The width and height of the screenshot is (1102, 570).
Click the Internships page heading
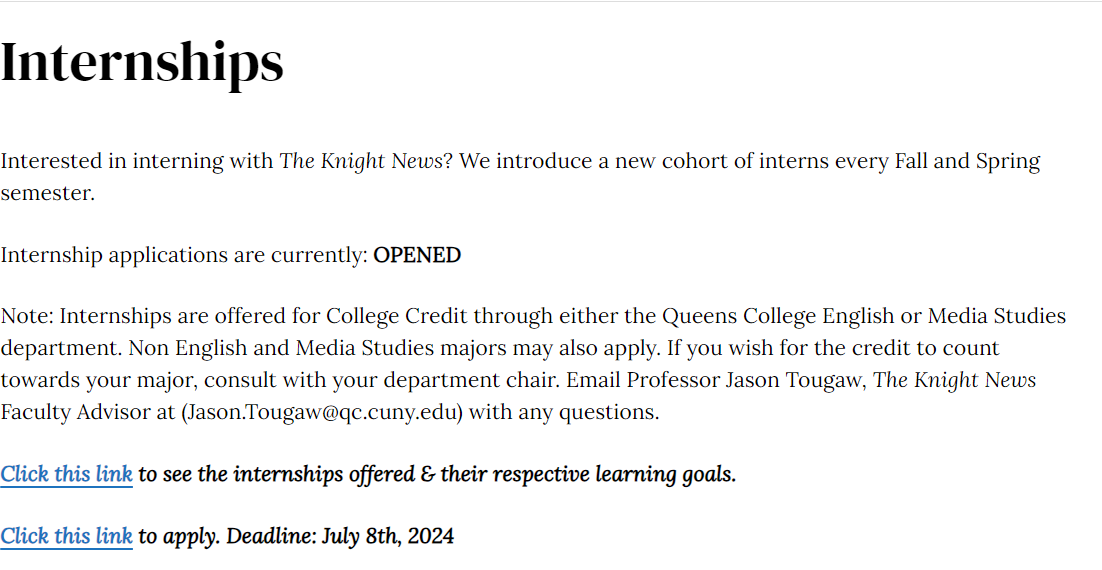tap(142, 62)
